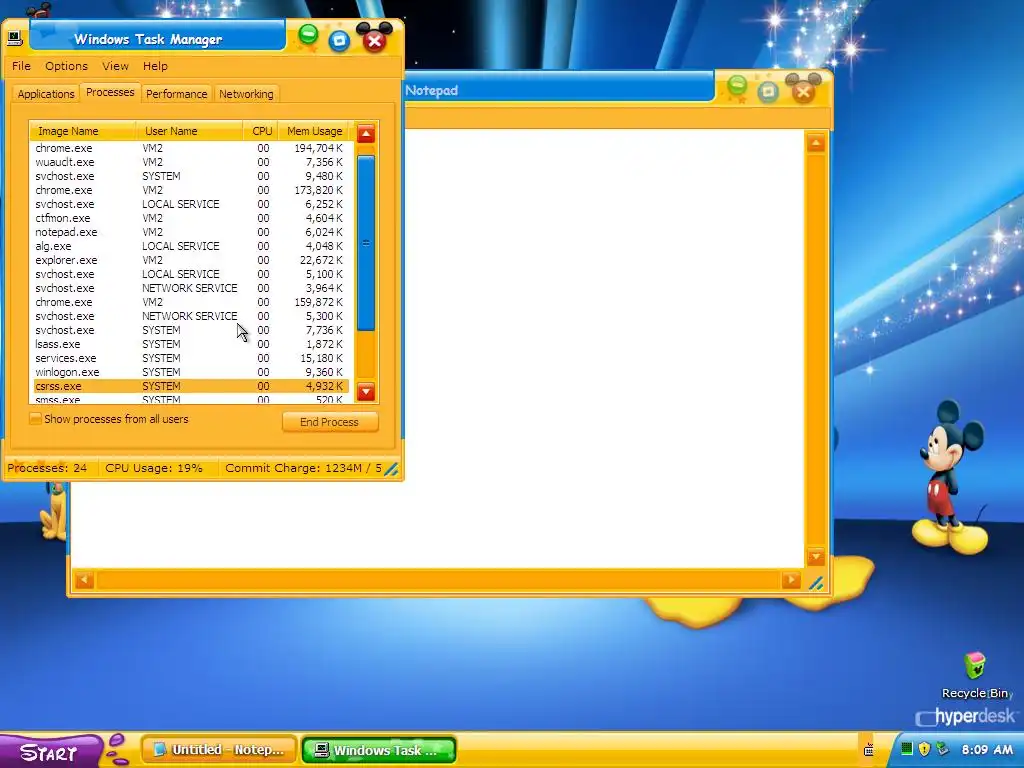Select the Recycle Bin desktop icon
The image size is (1024, 768).
[974, 675]
